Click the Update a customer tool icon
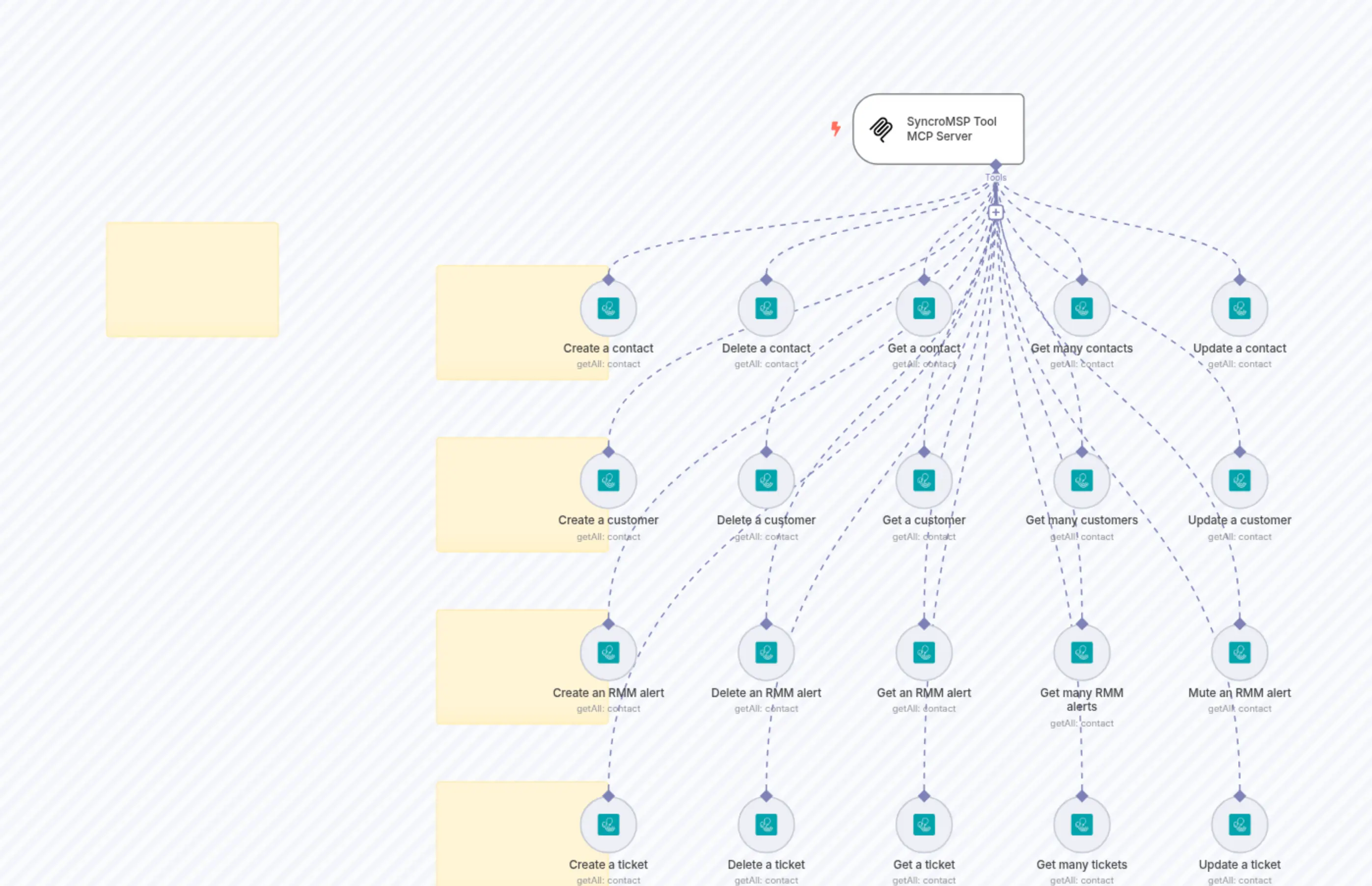The width and height of the screenshot is (1372, 886). [1239, 481]
